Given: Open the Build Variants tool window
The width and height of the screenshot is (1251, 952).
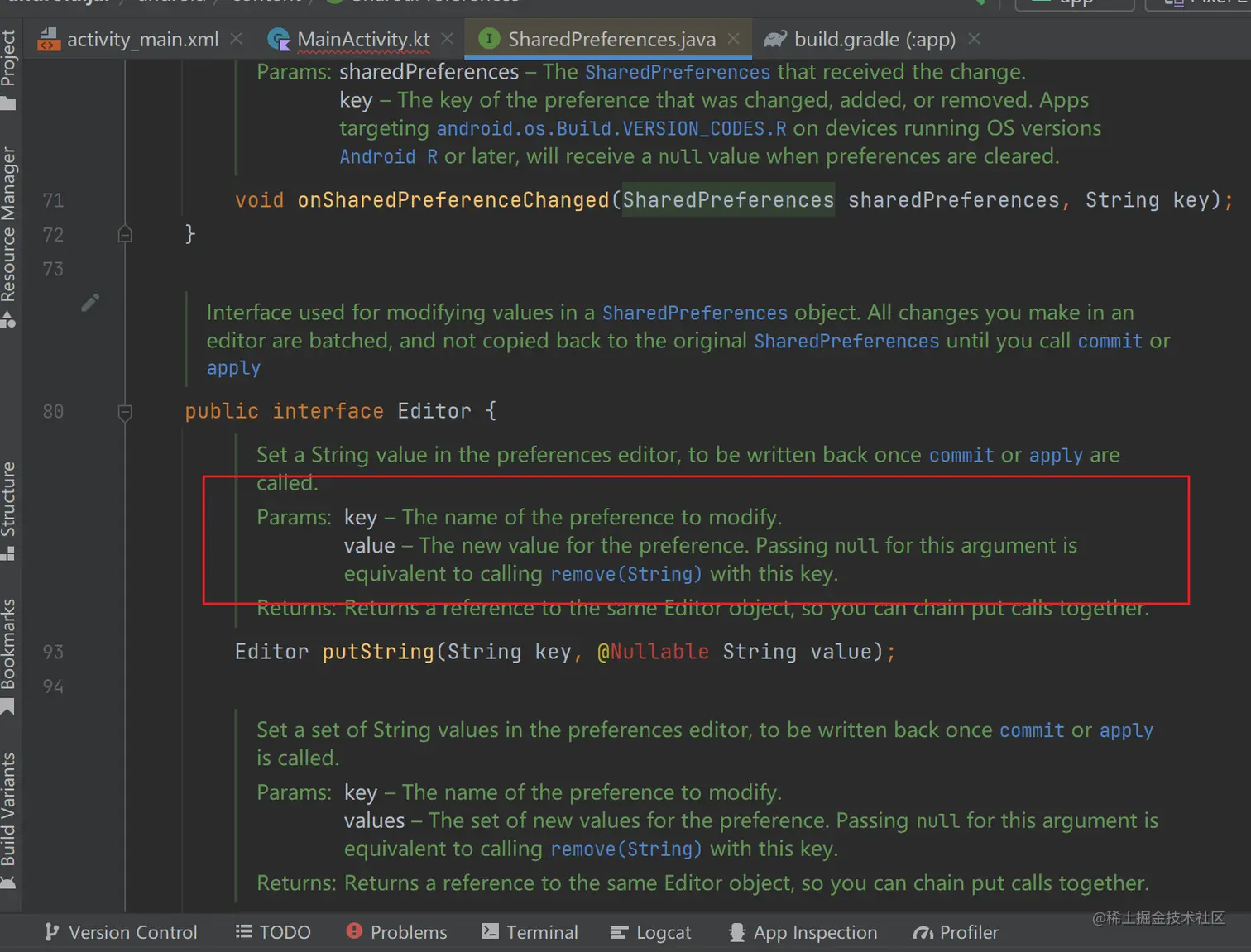Looking at the screenshot, I should click(9, 820).
